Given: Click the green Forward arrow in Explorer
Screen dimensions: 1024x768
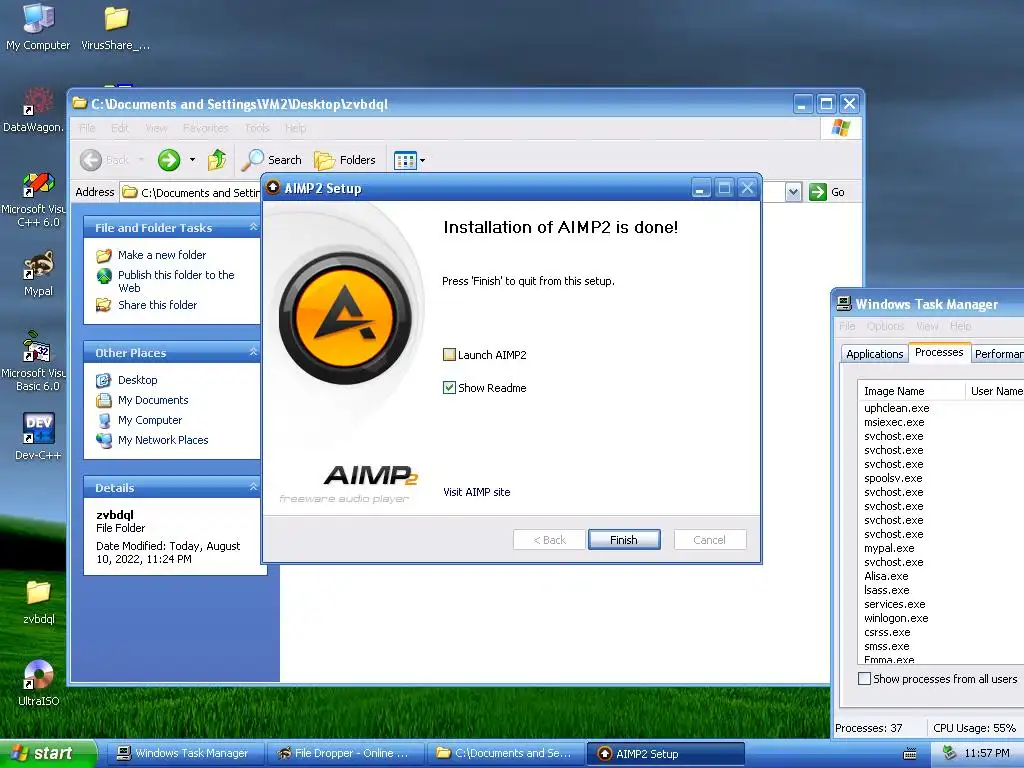Looking at the screenshot, I should pyautogui.click(x=168, y=159).
